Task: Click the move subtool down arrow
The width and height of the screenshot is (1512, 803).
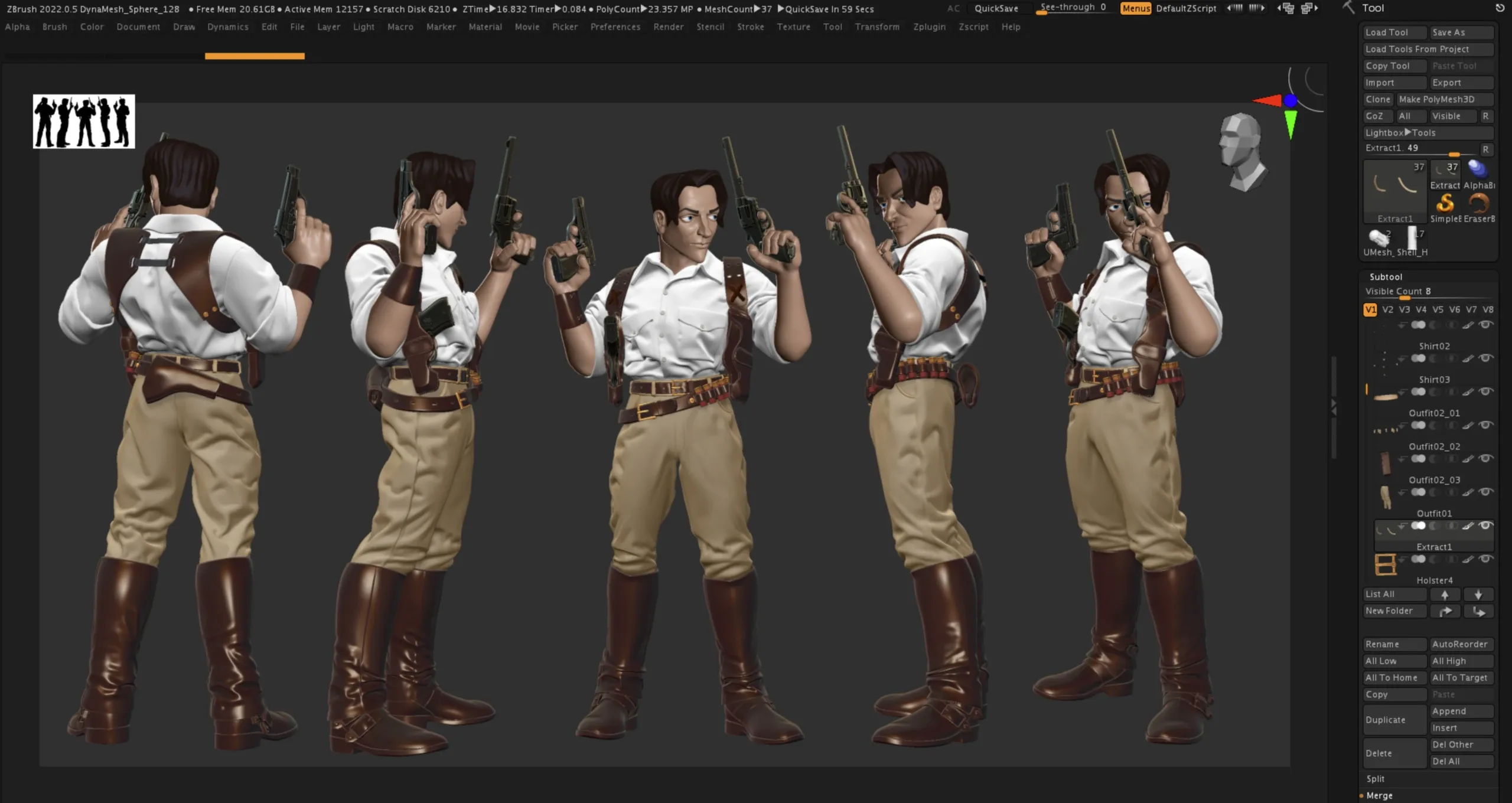Action: pyautogui.click(x=1478, y=595)
